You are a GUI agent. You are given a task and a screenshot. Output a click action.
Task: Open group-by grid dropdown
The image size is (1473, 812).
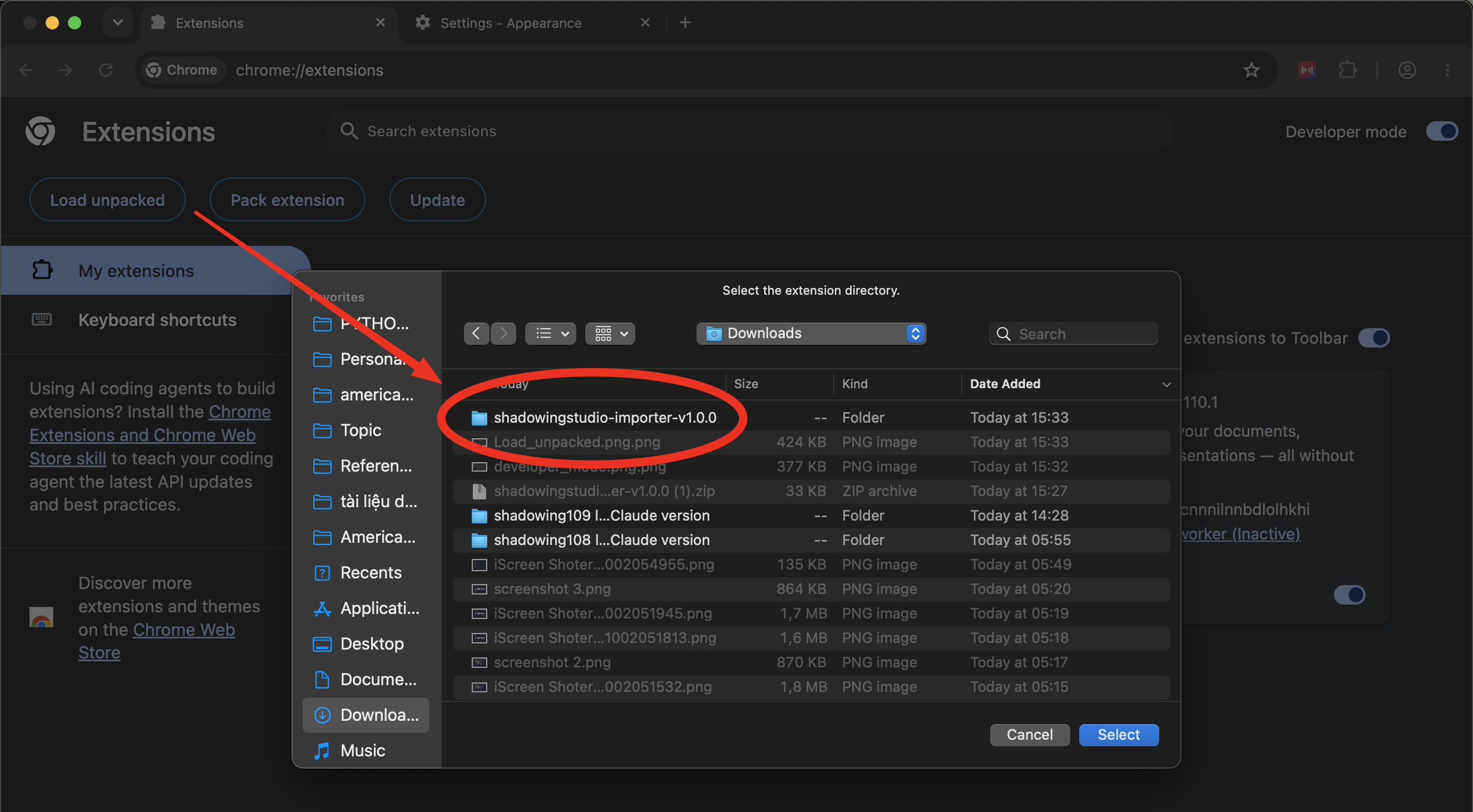[610, 333]
